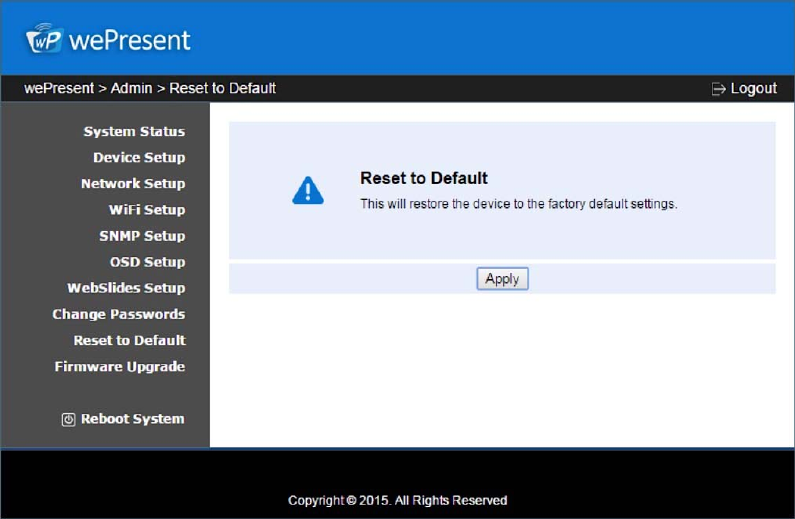Screen dimensions: 795x519
Task: Click the factory default settings description
Action: 519,204
